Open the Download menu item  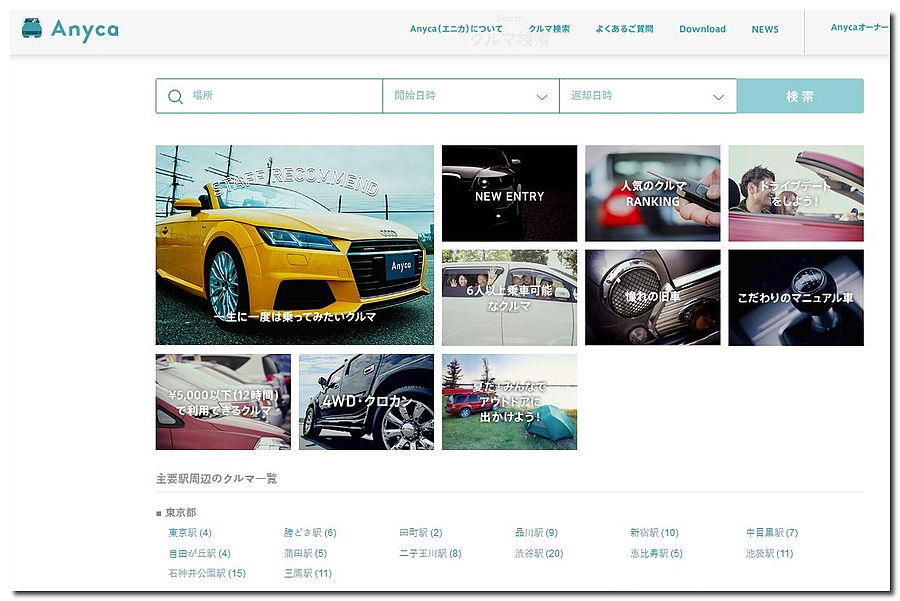click(702, 29)
